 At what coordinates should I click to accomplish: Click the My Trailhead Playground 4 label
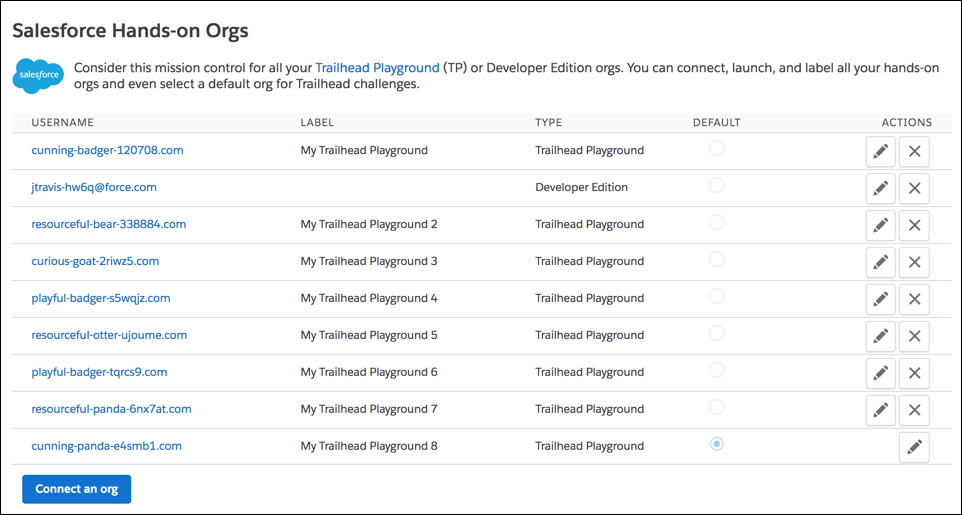tap(369, 298)
